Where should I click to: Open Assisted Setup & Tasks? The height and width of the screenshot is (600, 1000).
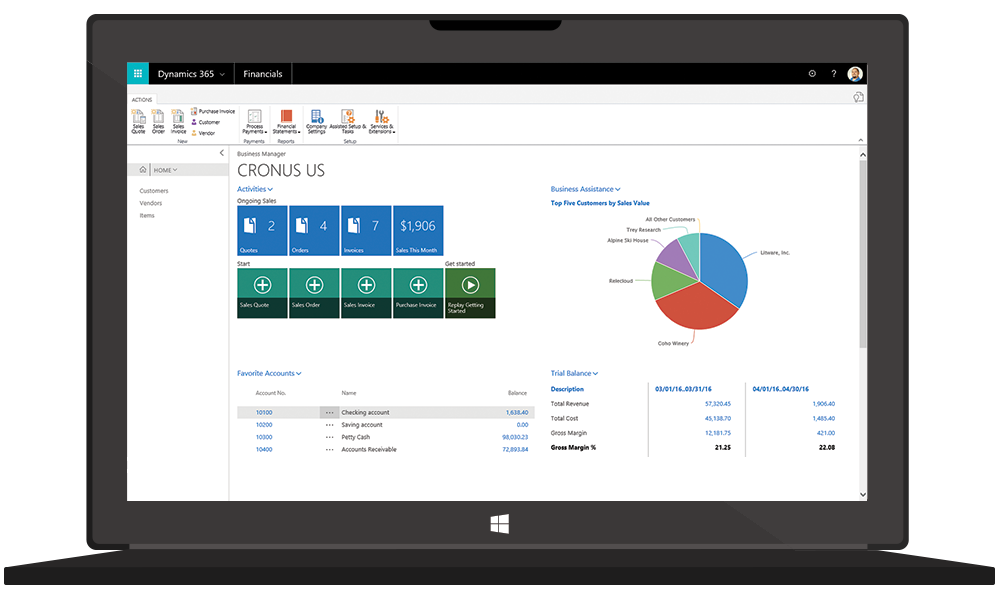348,122
